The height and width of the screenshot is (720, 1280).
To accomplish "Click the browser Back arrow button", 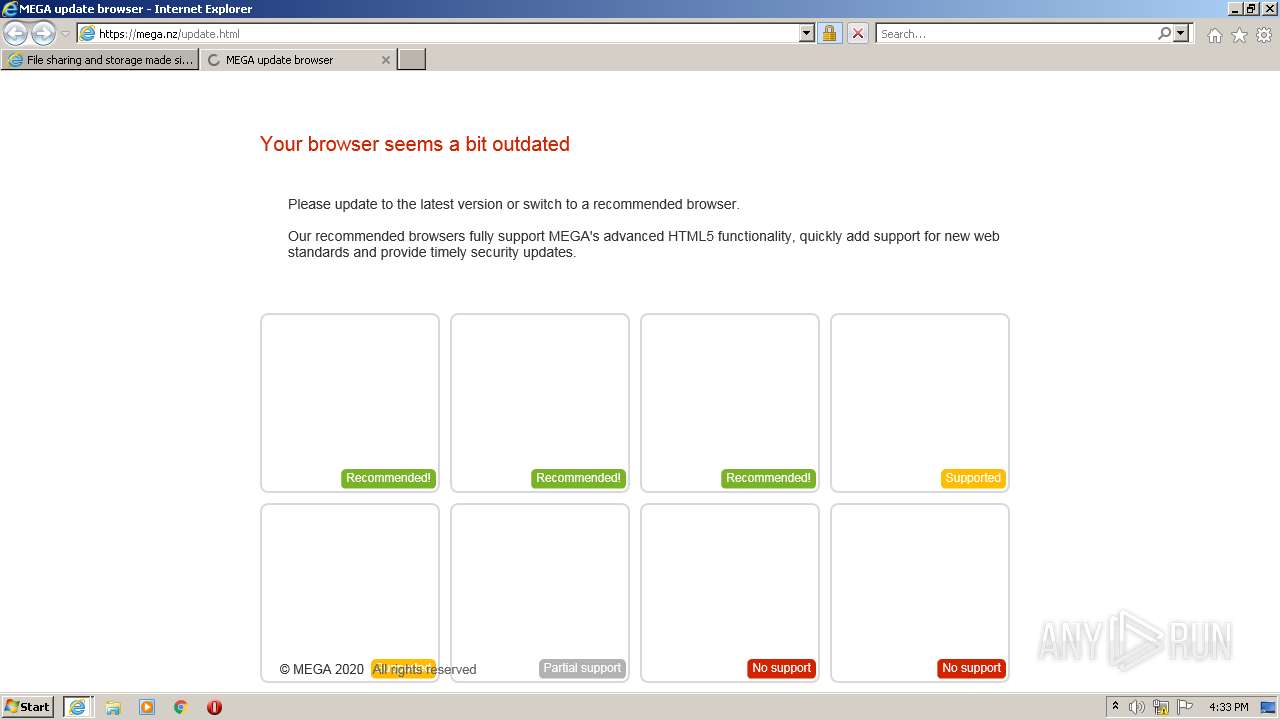I will click(x=16, y=33).
